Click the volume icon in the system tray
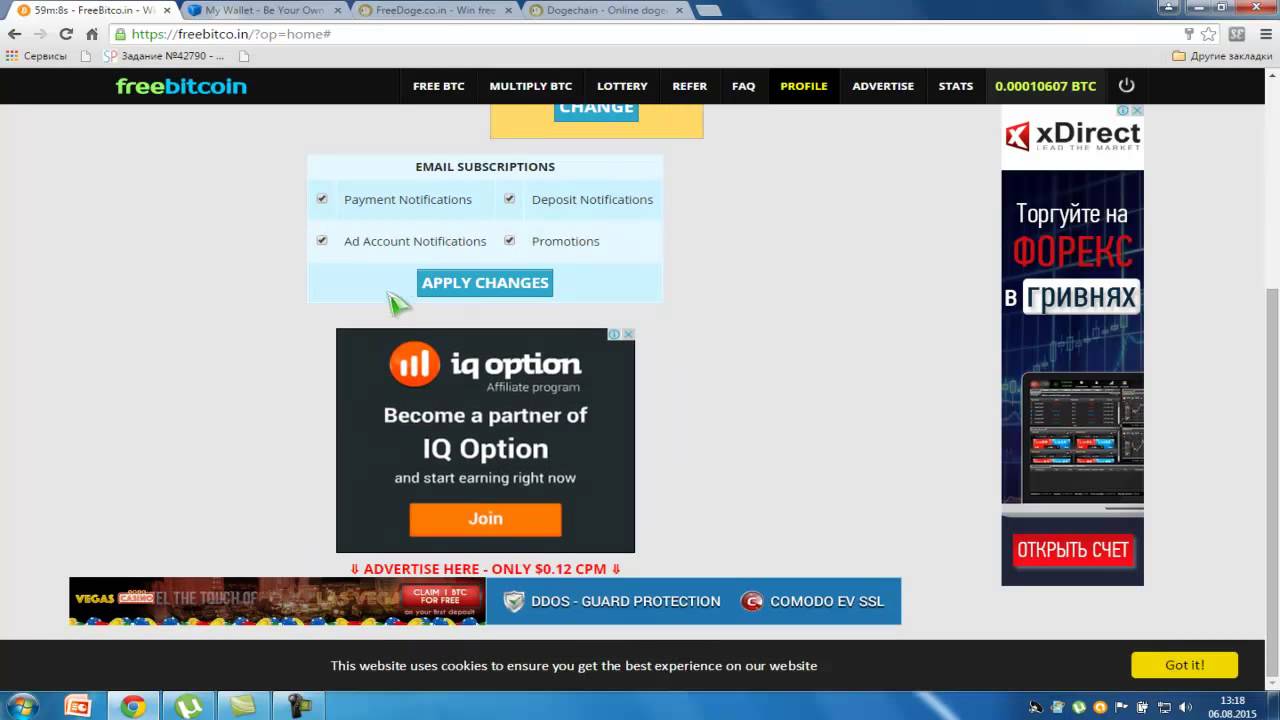 coord(1186,707)
